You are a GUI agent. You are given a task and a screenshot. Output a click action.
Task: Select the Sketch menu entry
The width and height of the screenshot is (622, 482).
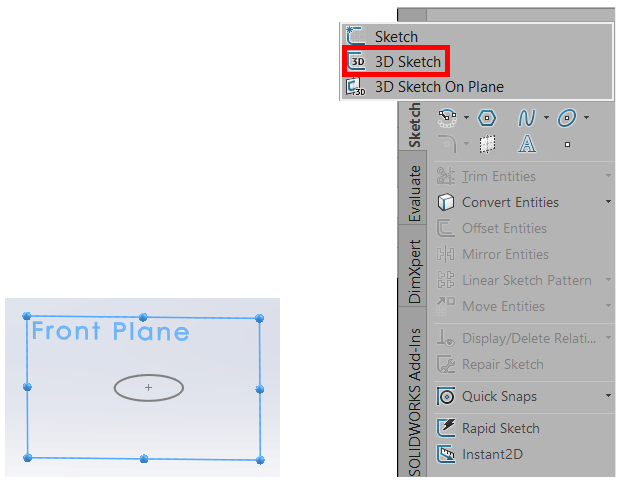[477, 36]
